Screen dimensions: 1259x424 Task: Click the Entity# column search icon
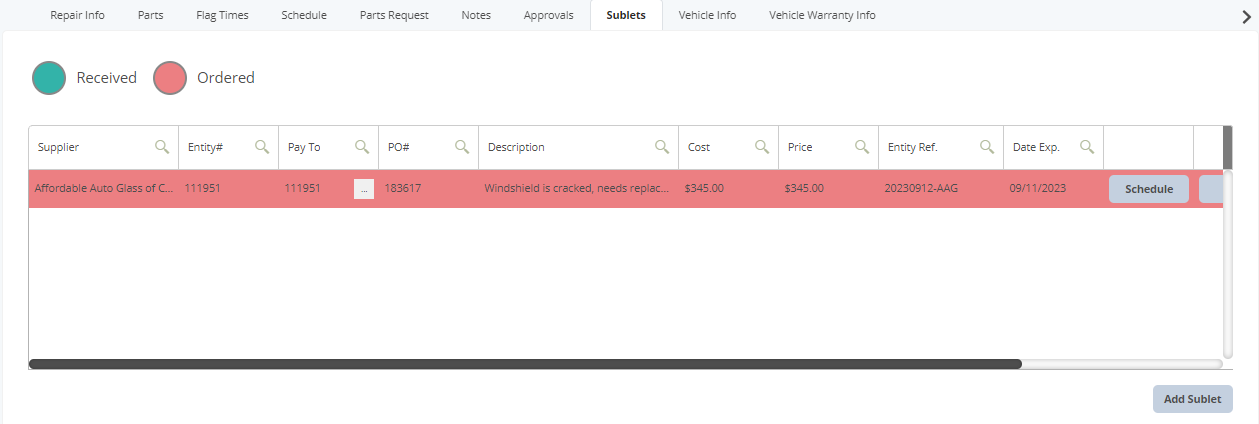click(262, 147)
